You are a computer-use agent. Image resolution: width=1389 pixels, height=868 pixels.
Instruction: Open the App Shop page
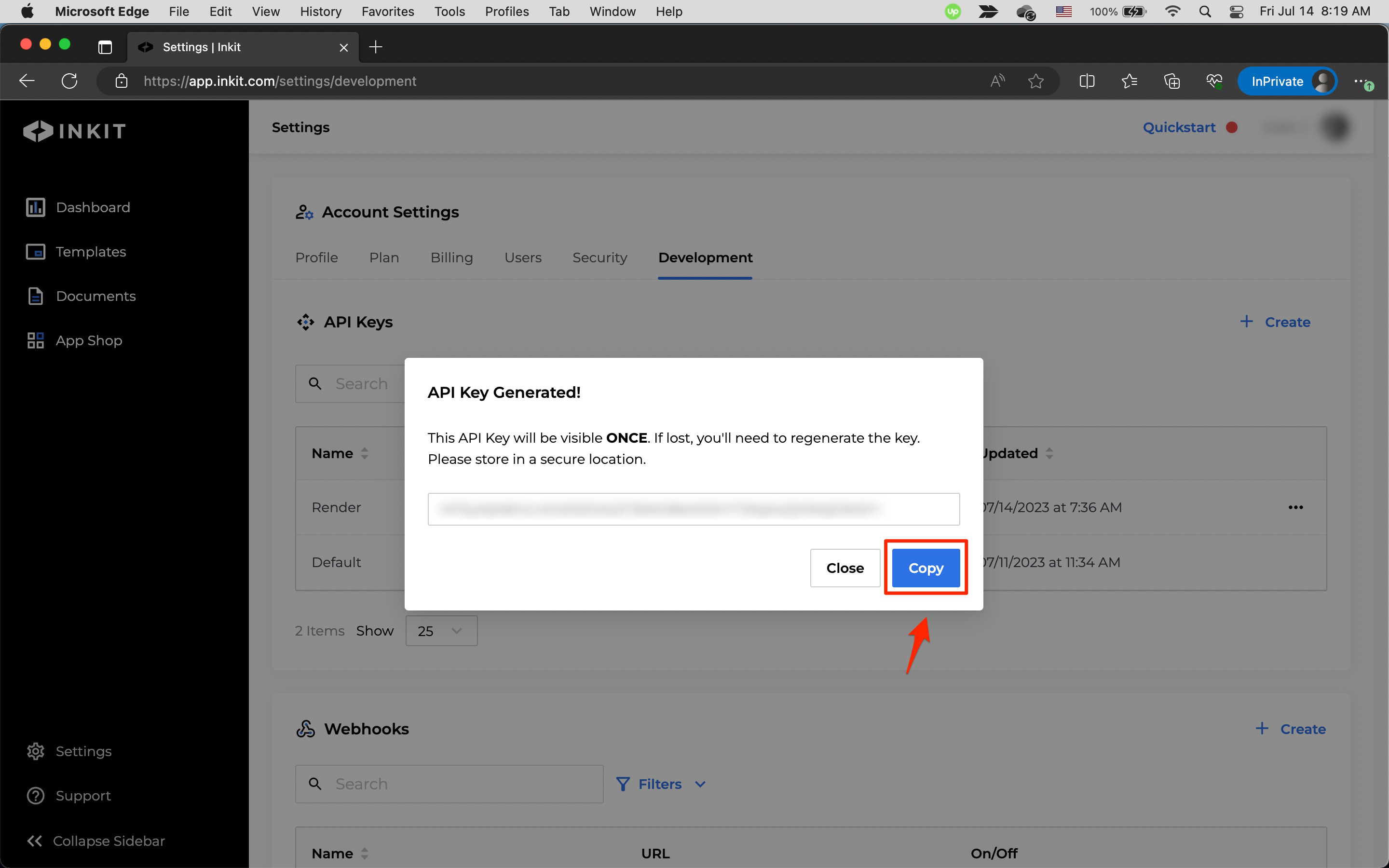coord(88,340)
